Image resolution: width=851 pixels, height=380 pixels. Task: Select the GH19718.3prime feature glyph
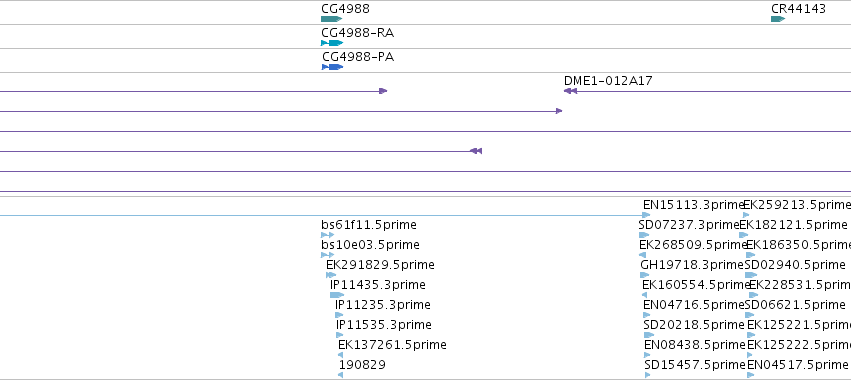pyautogui.click(x=645, y=275)
